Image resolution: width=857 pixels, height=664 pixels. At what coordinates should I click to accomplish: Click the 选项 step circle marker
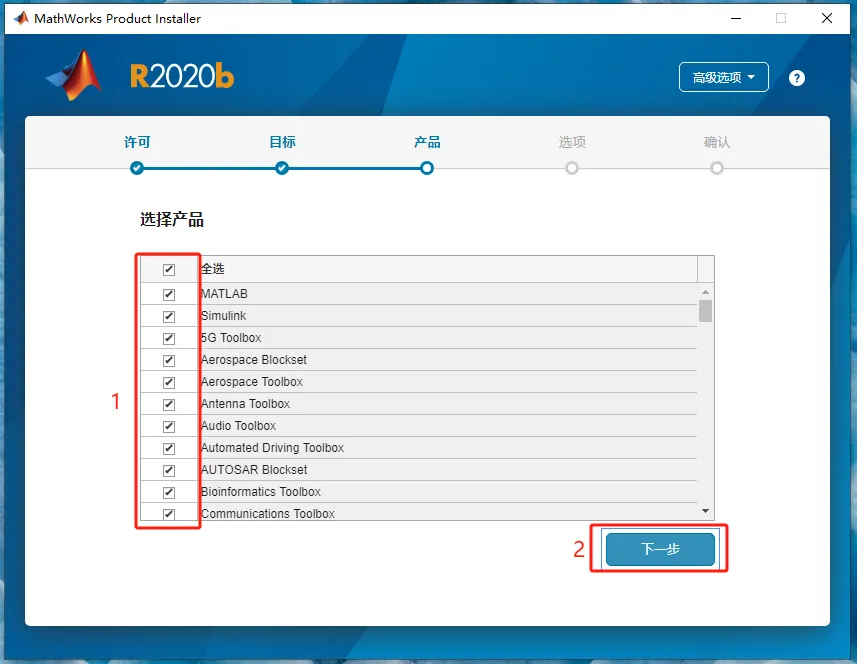tap(572, 168)
